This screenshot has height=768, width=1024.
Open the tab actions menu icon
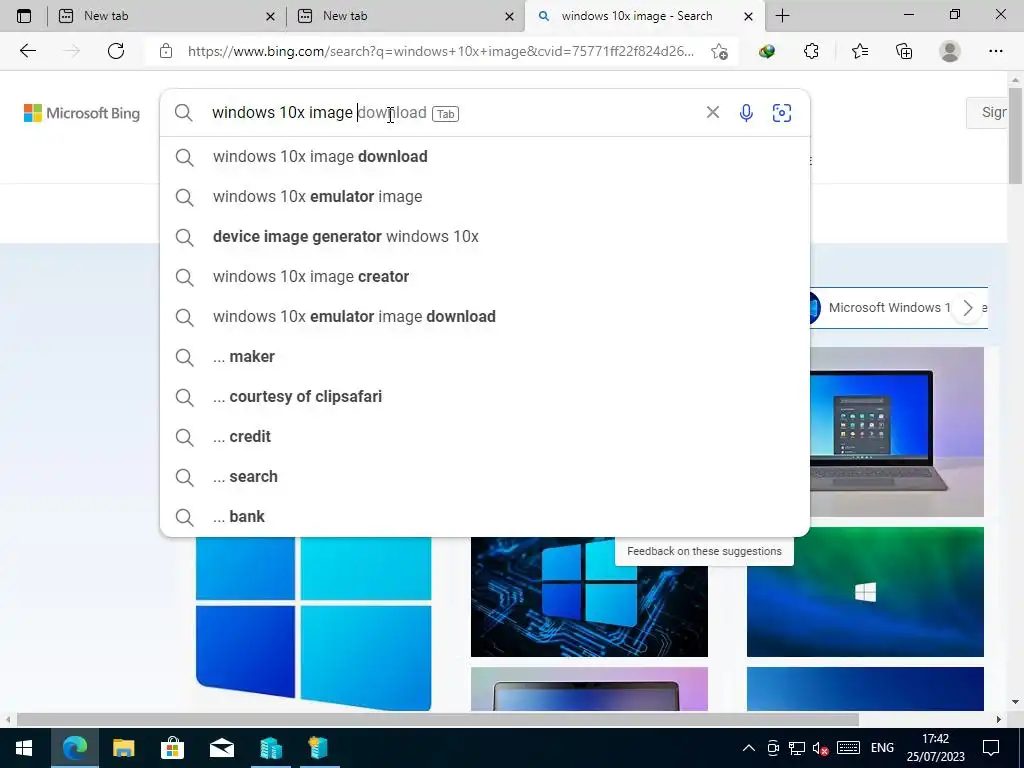click(24, 16)
